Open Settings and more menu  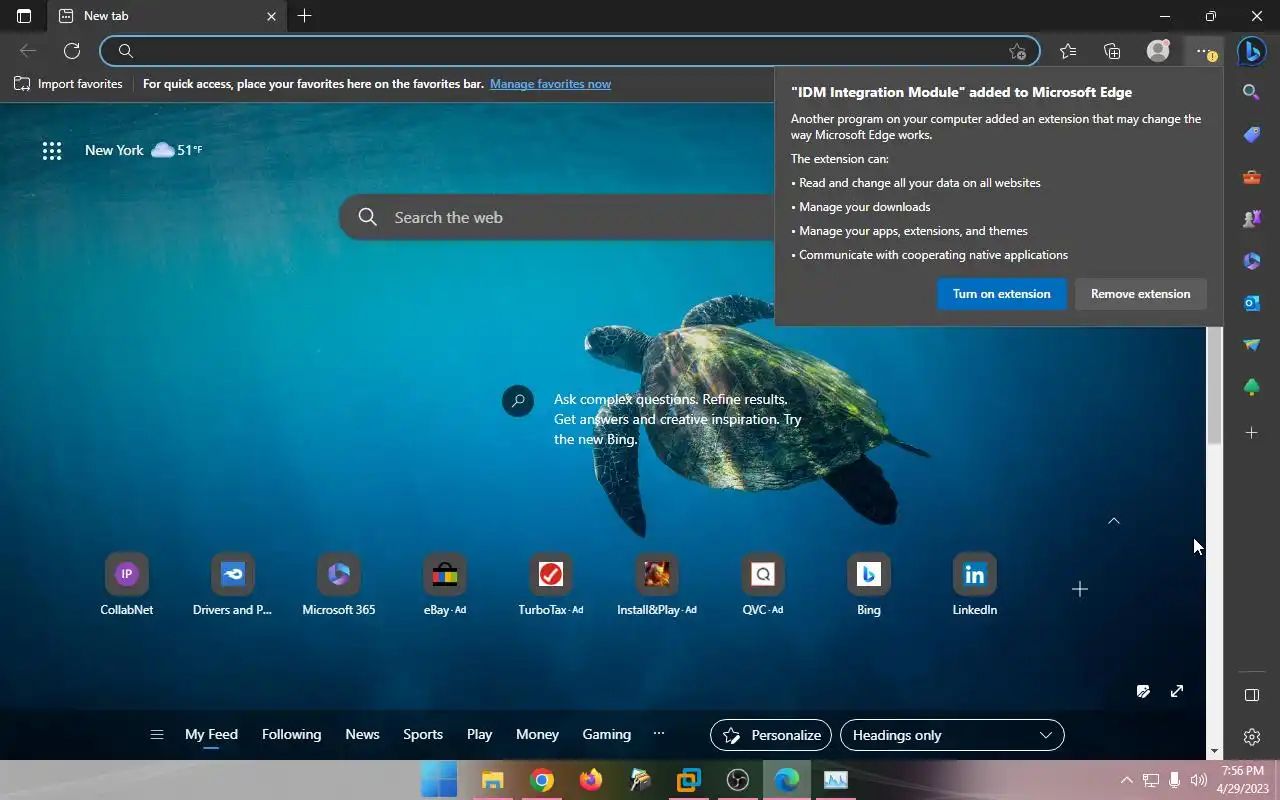coord(1204,51)
